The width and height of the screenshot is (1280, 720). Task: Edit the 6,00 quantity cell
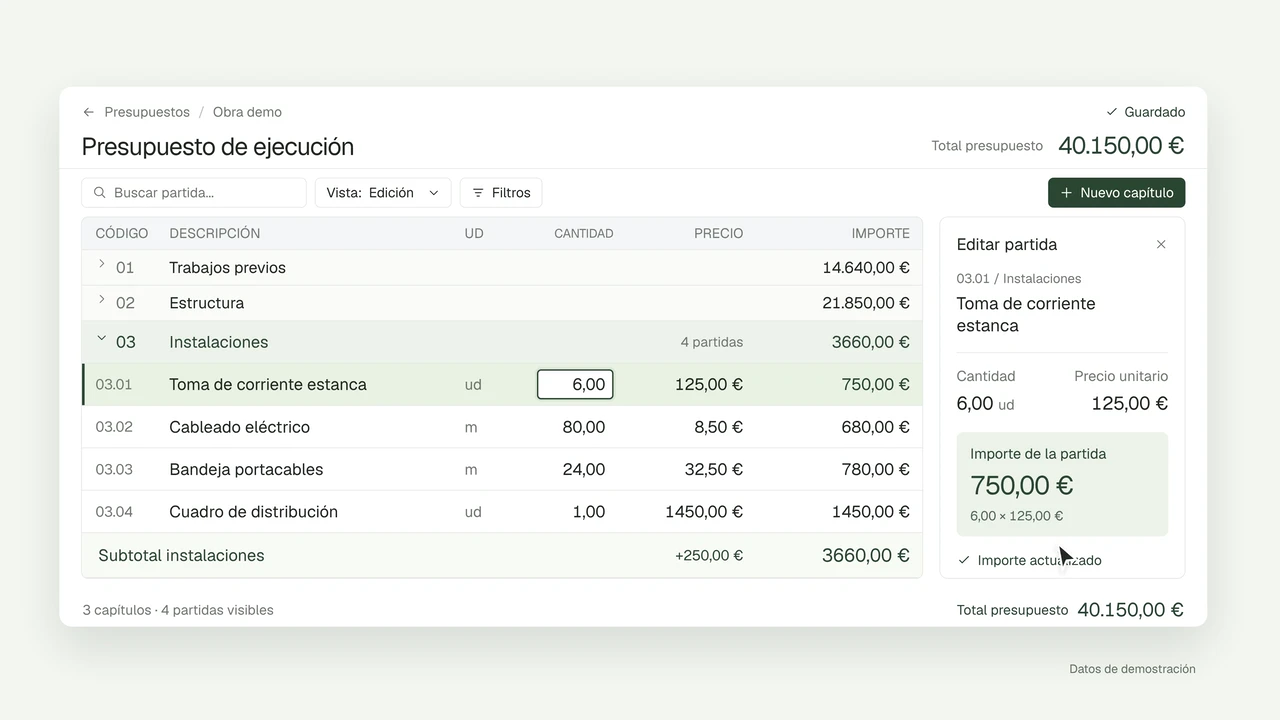coord(575,384)
